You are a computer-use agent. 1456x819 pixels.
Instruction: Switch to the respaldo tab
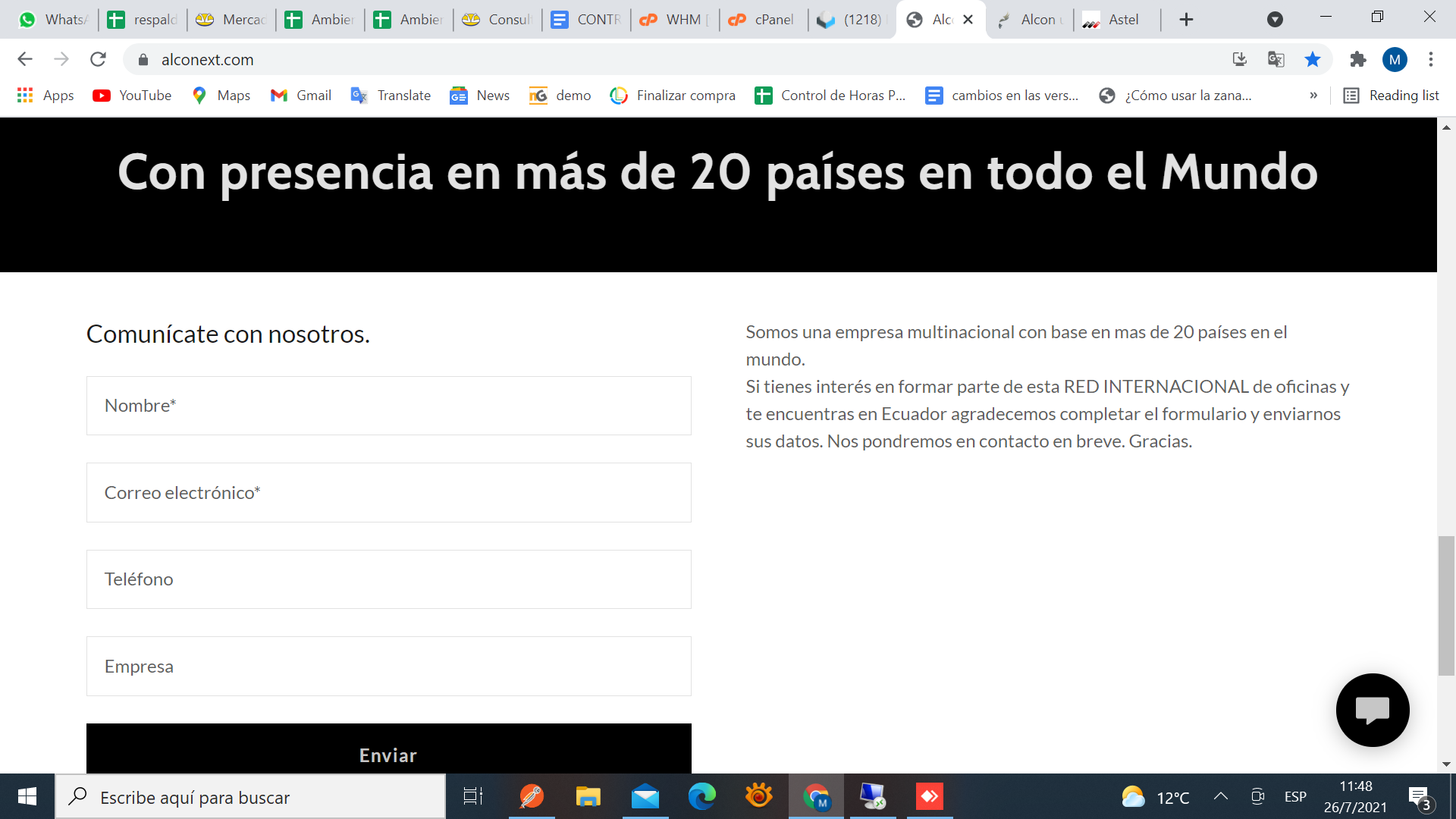point(143,20)
